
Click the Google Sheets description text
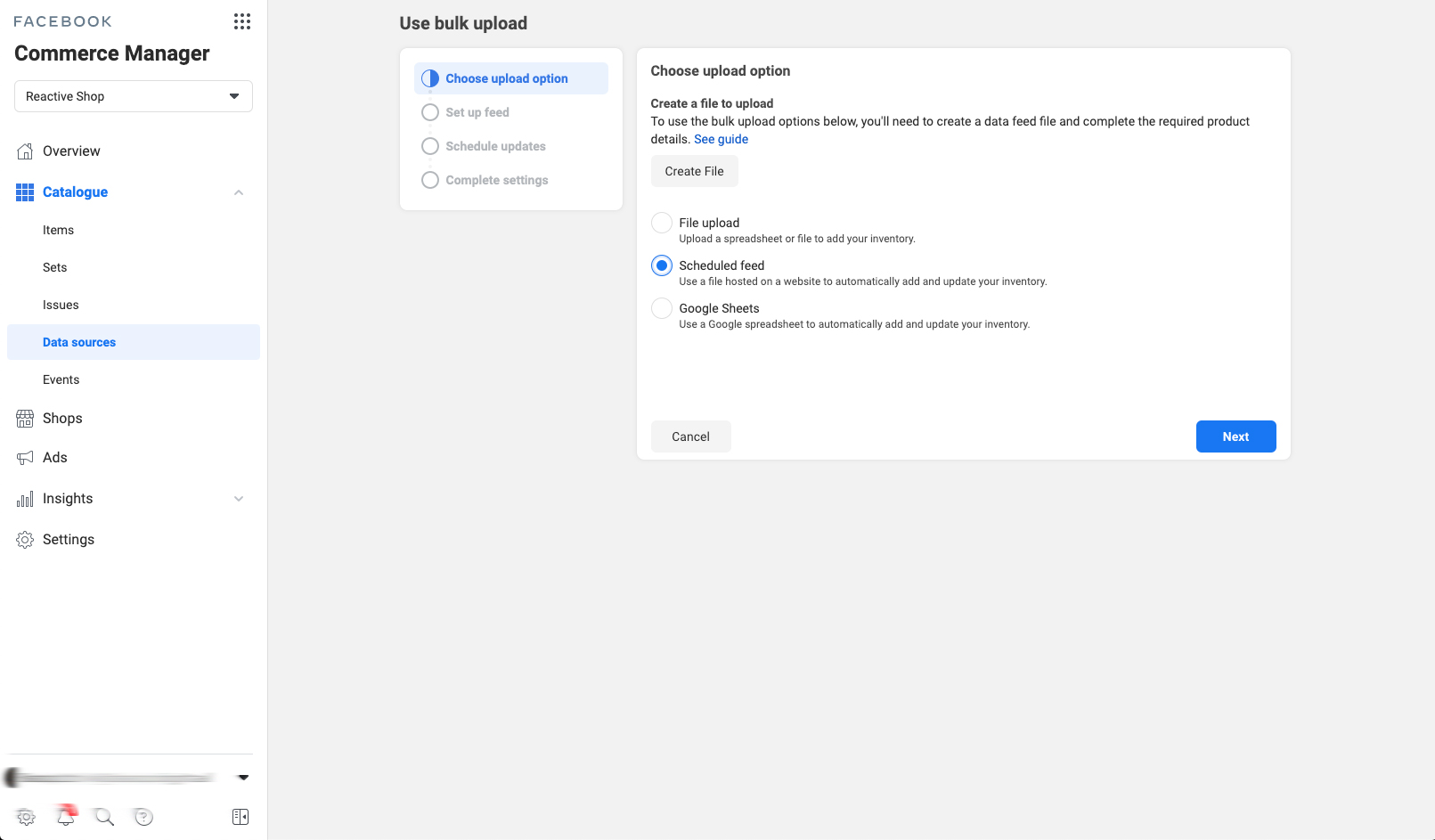click(x=854, y=324)
